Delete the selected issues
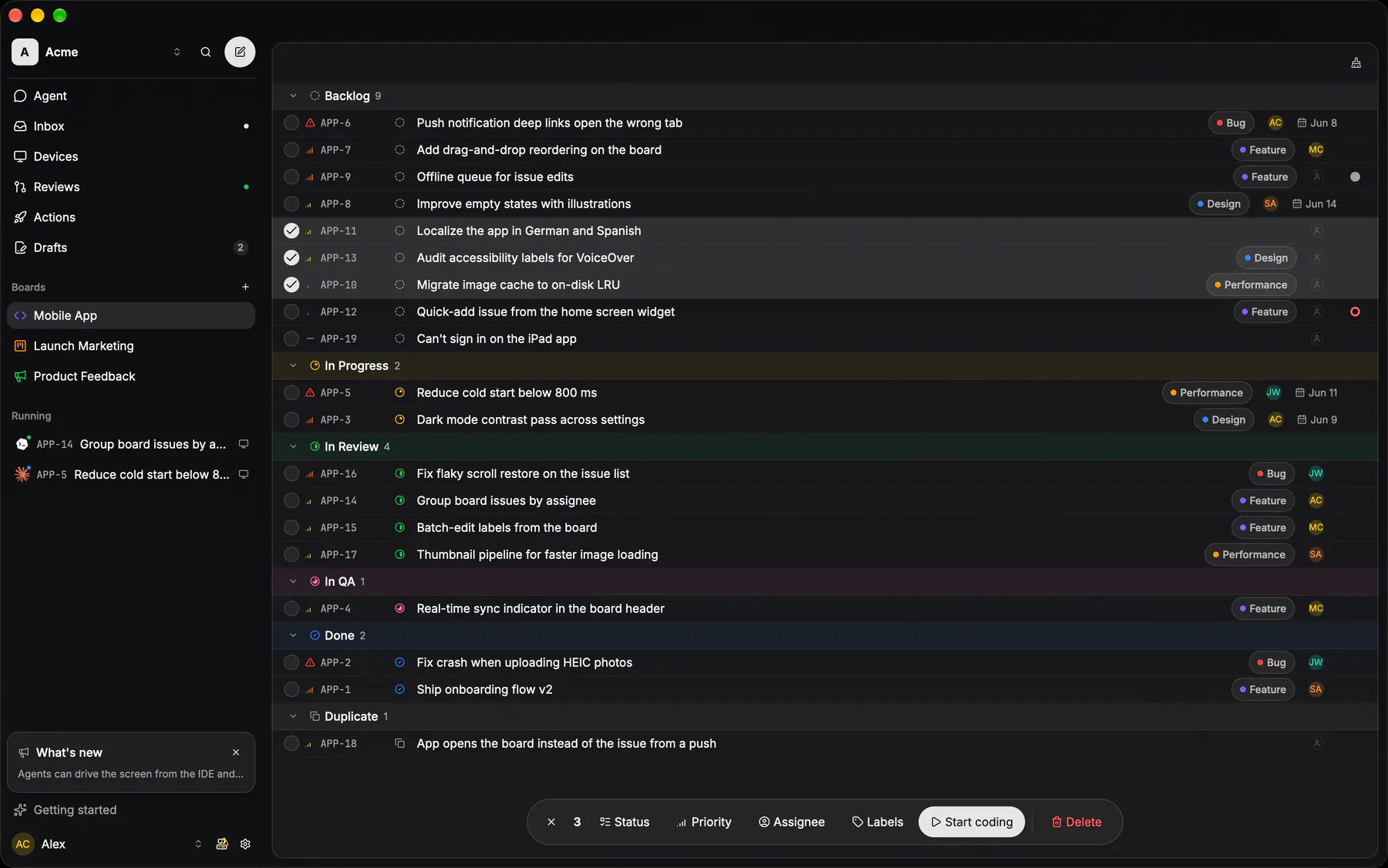The height and width of the screenshot is (868, 1388). 1076,822
